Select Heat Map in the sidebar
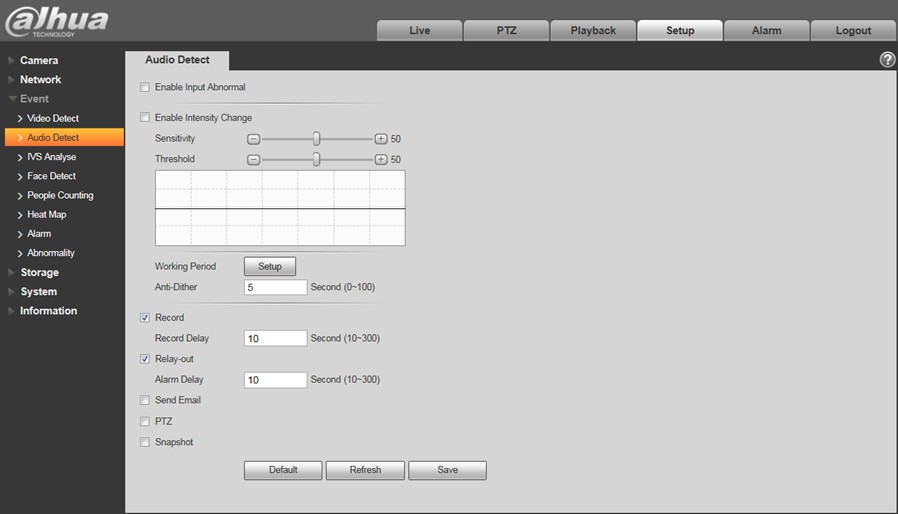Viewport: 898px width, 514px height. [x=46, y=214]
